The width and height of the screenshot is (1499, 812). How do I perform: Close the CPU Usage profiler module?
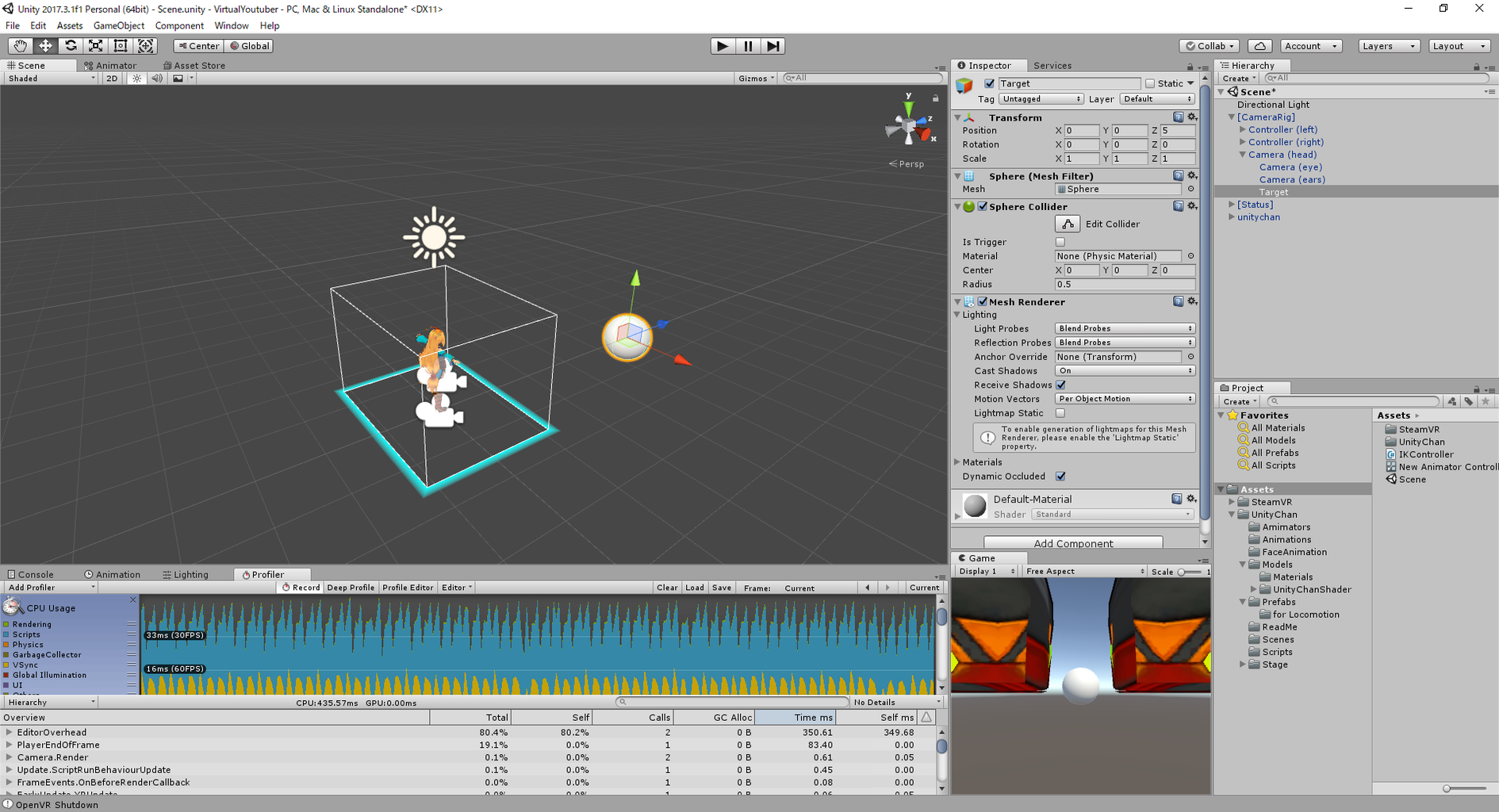(x=132, y=600)
